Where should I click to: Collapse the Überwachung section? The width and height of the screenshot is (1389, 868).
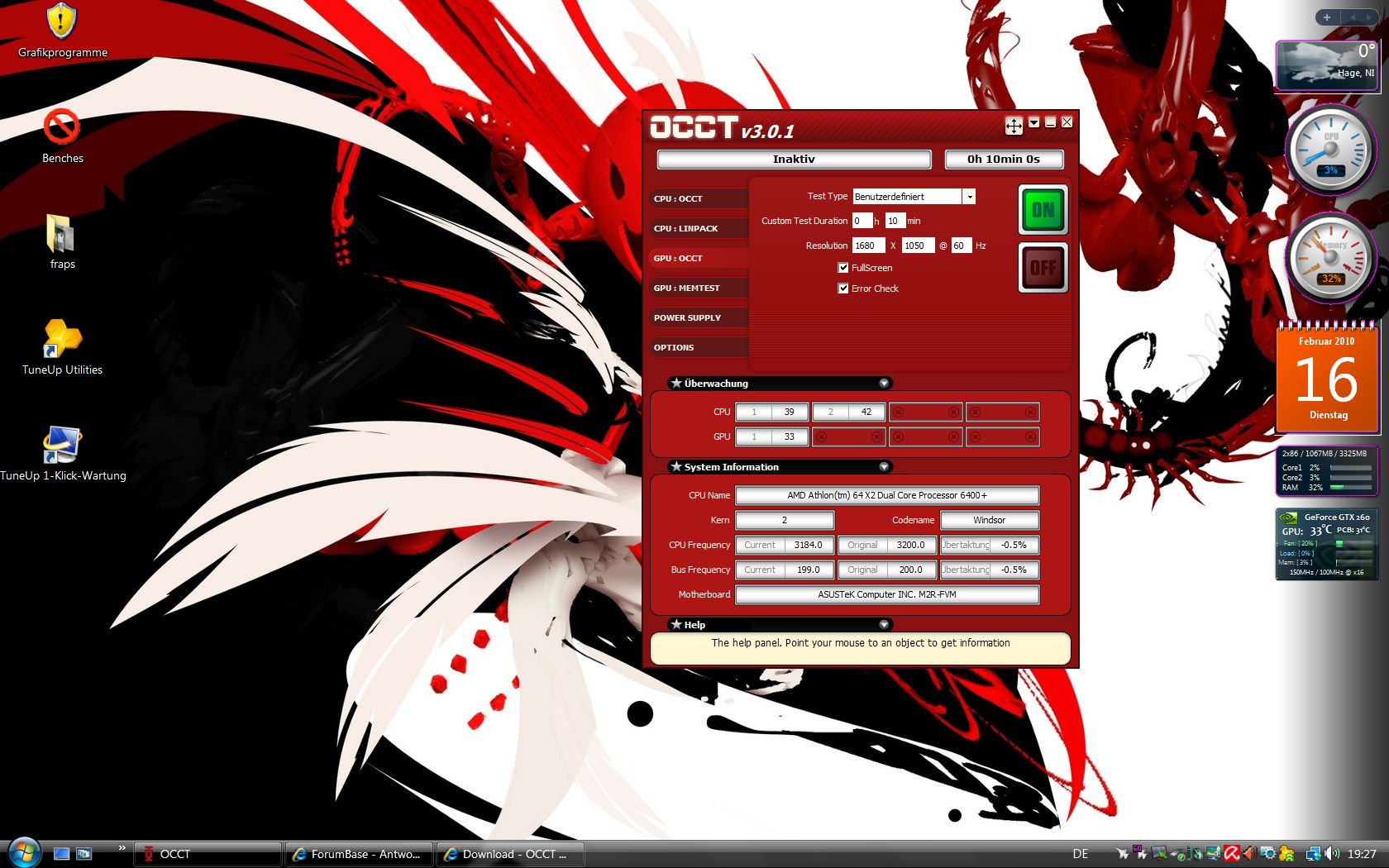click(x=884, y=384)
